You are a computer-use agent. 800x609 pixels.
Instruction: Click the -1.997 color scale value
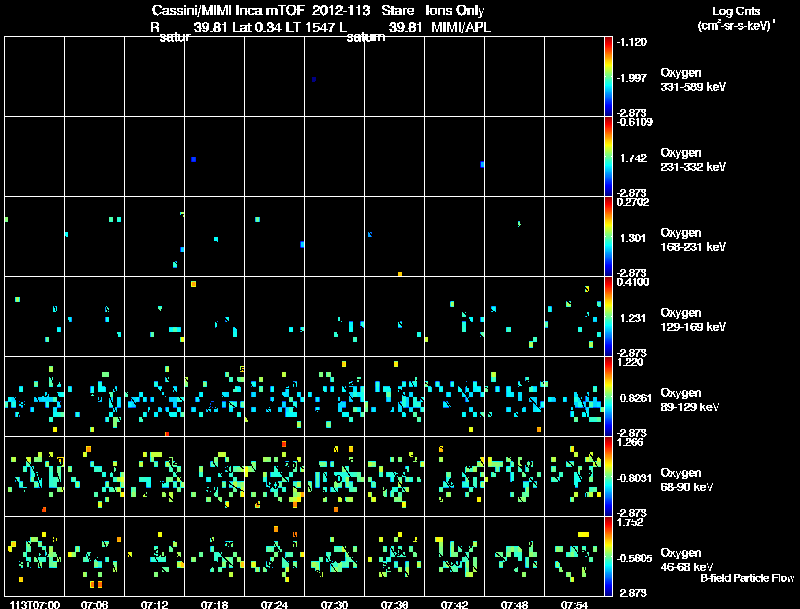click(632, 78)
